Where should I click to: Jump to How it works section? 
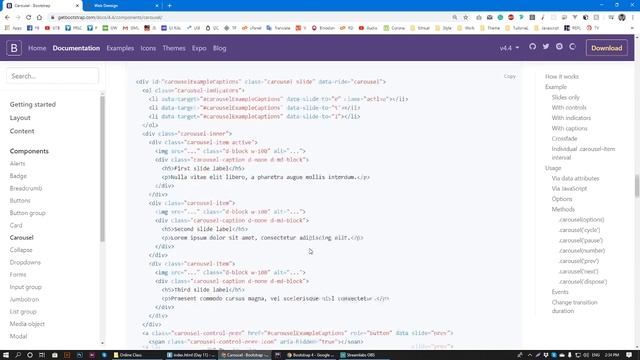point(562,77)
